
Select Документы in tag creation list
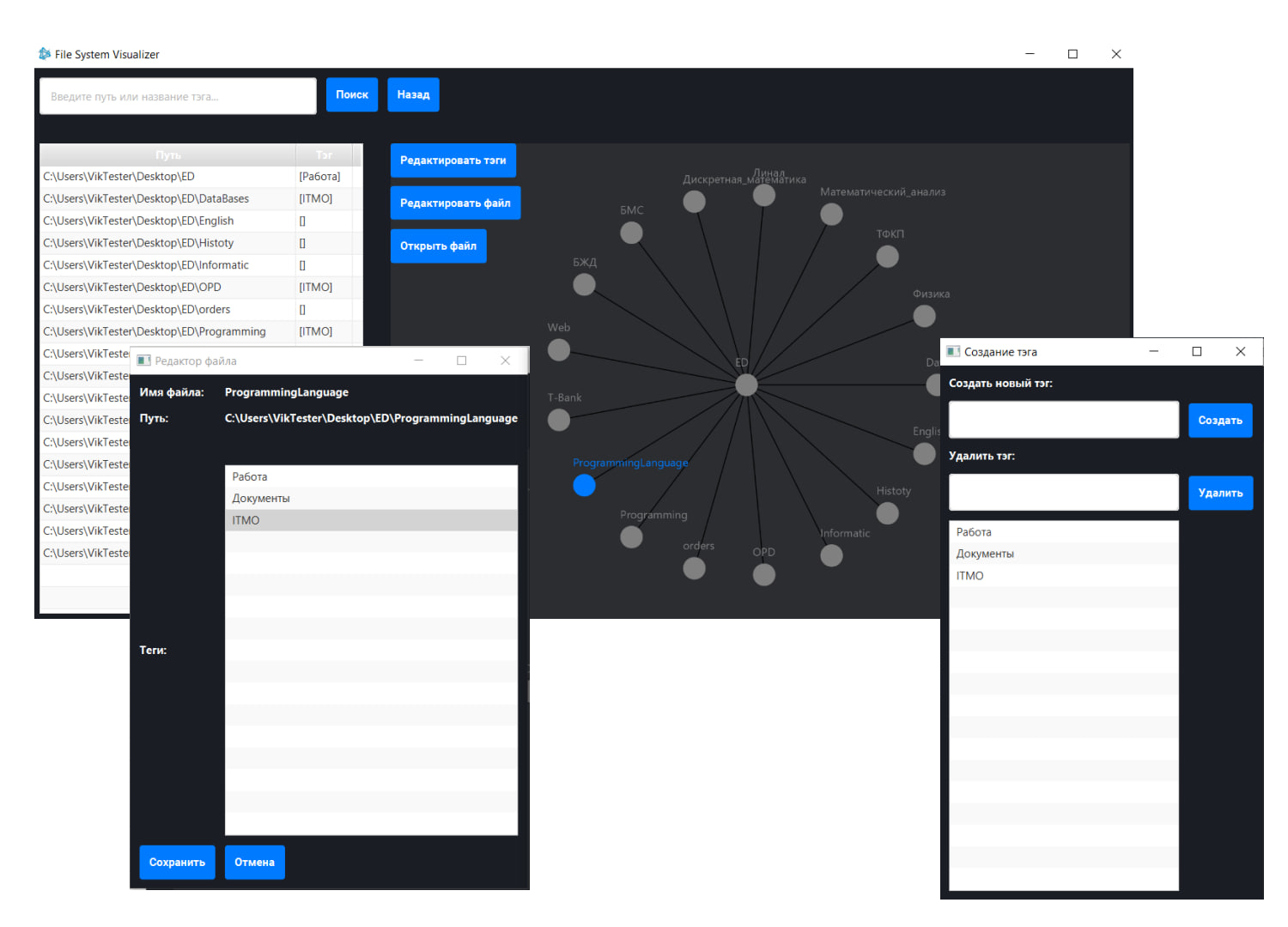point(1064,554)
